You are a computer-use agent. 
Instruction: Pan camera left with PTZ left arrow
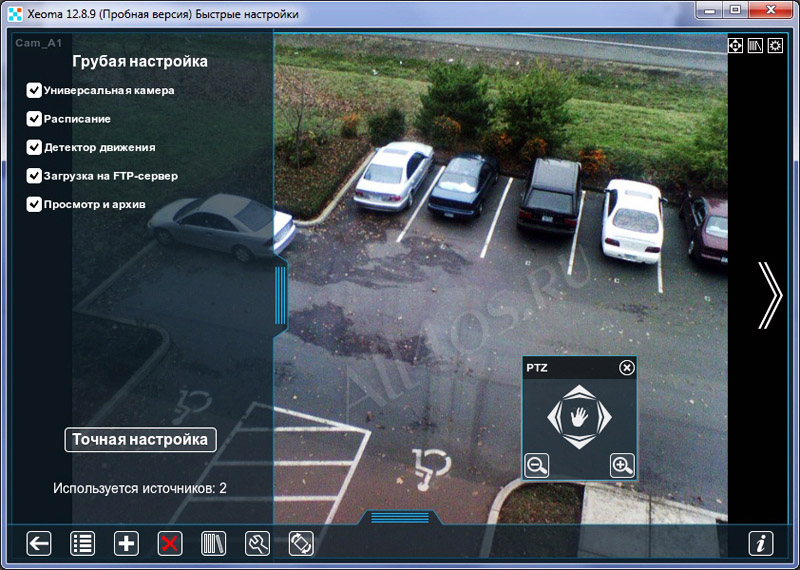click(x=553, y=417)
